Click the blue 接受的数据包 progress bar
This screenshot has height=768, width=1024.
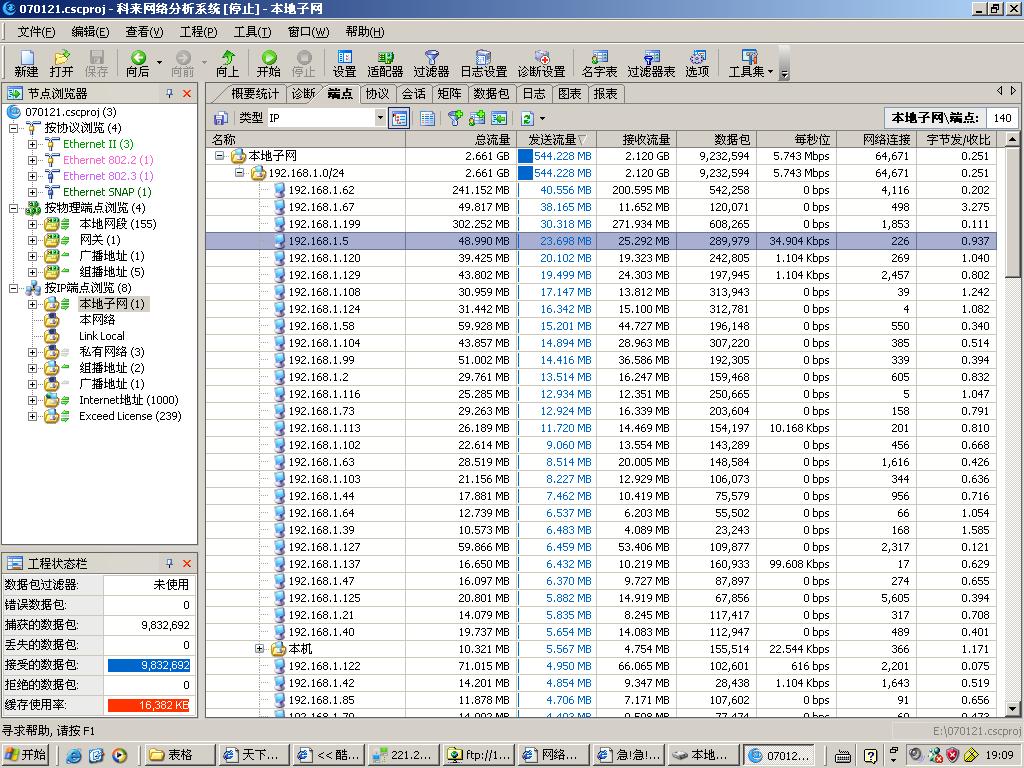click(x=149, y=665)
